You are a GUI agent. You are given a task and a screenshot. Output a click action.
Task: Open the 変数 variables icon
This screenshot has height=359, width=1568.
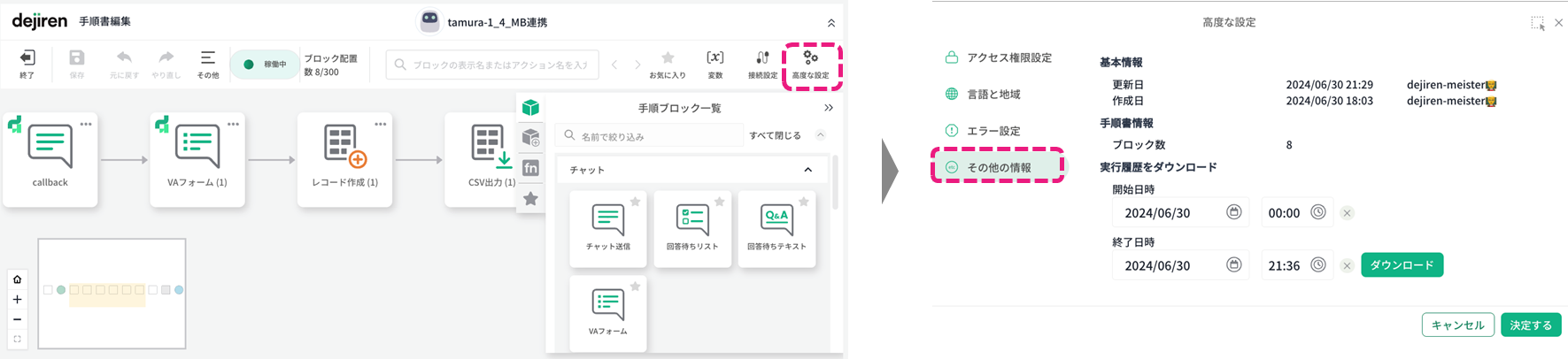point(714,58)
